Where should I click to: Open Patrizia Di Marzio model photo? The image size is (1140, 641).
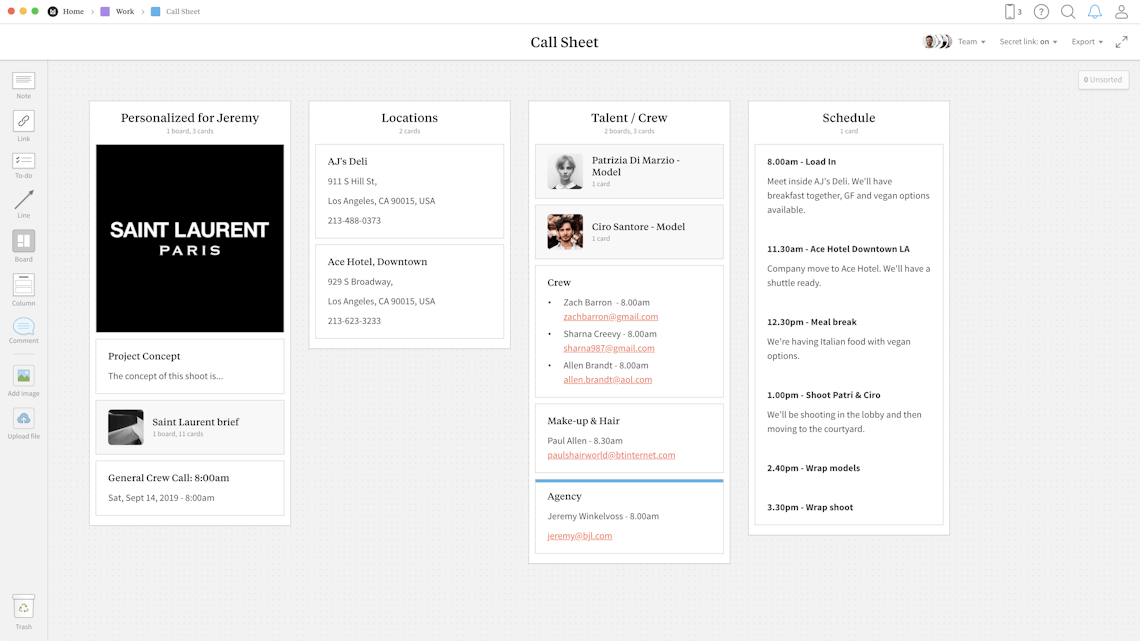[x=565, y=172]
